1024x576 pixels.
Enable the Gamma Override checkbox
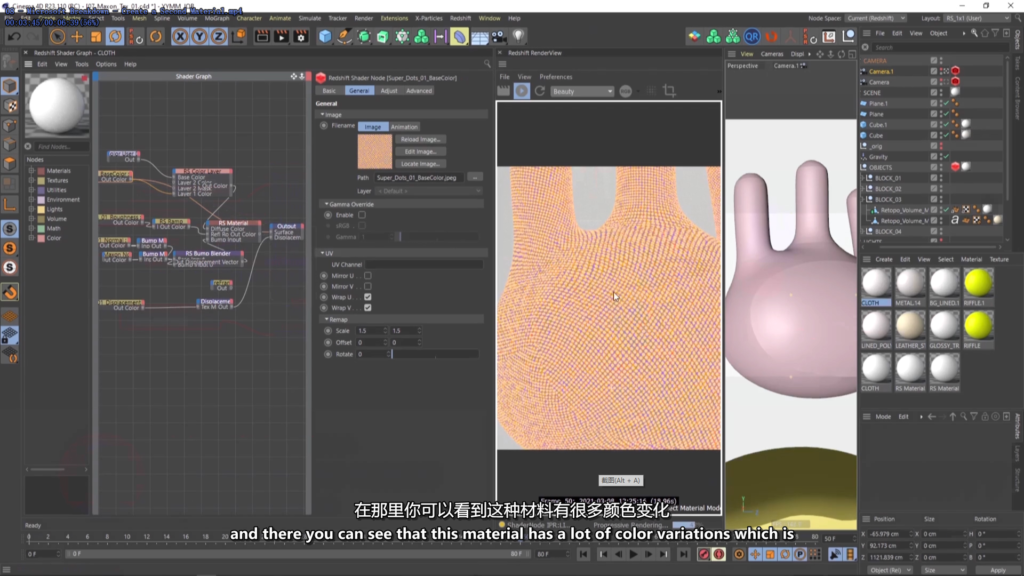[362, 214]
